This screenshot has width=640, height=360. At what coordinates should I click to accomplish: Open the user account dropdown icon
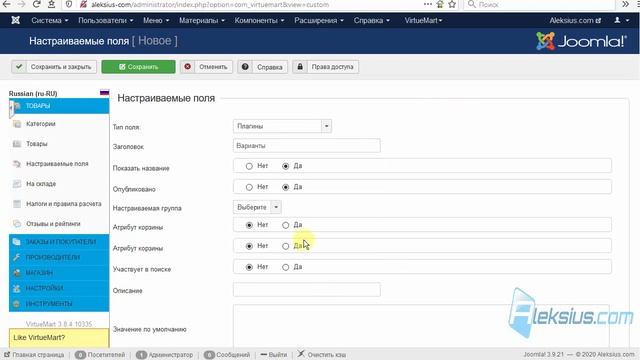[622, 20]
